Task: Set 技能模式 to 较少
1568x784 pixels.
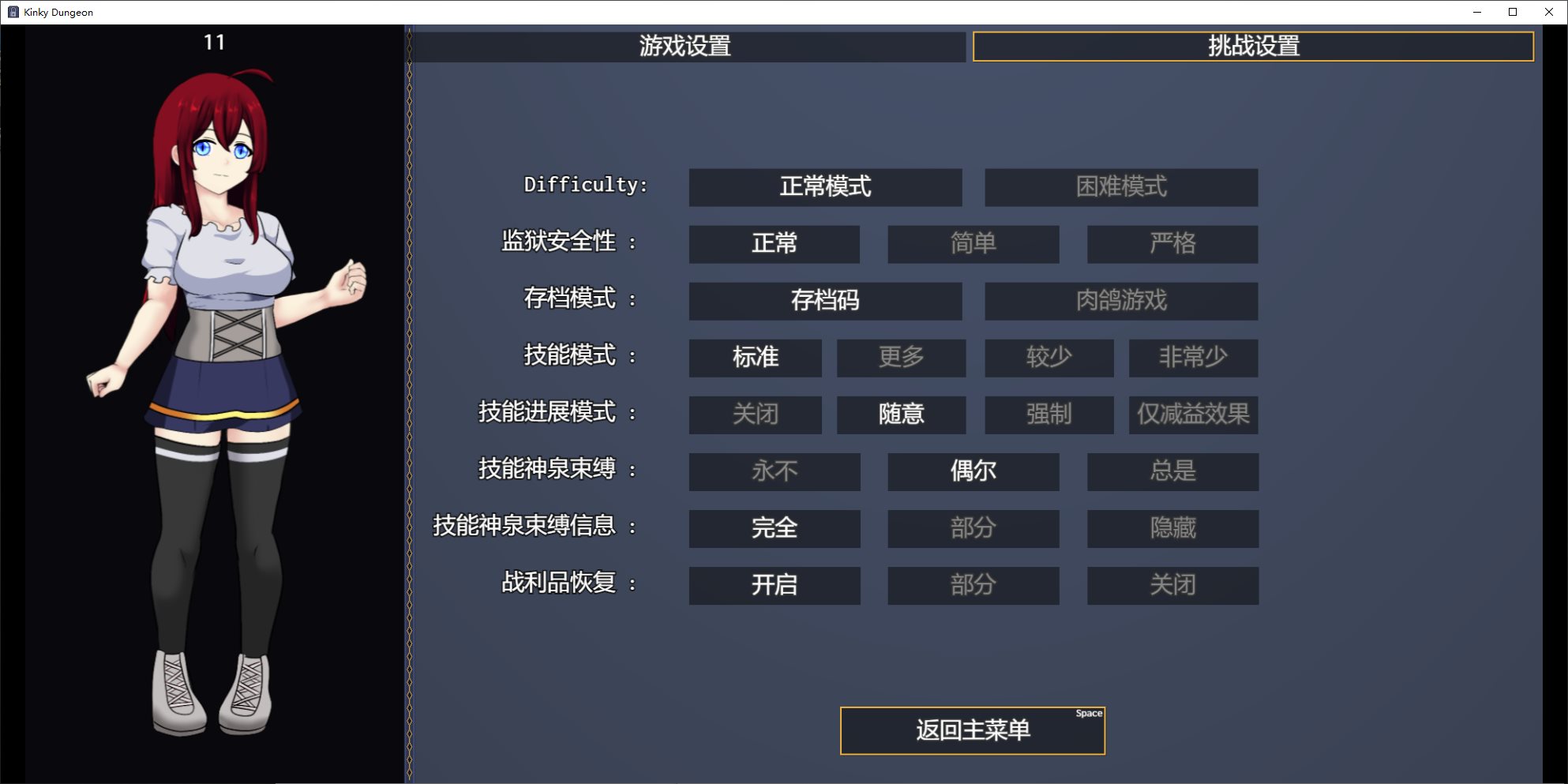Action: [x=1048, y=358]
